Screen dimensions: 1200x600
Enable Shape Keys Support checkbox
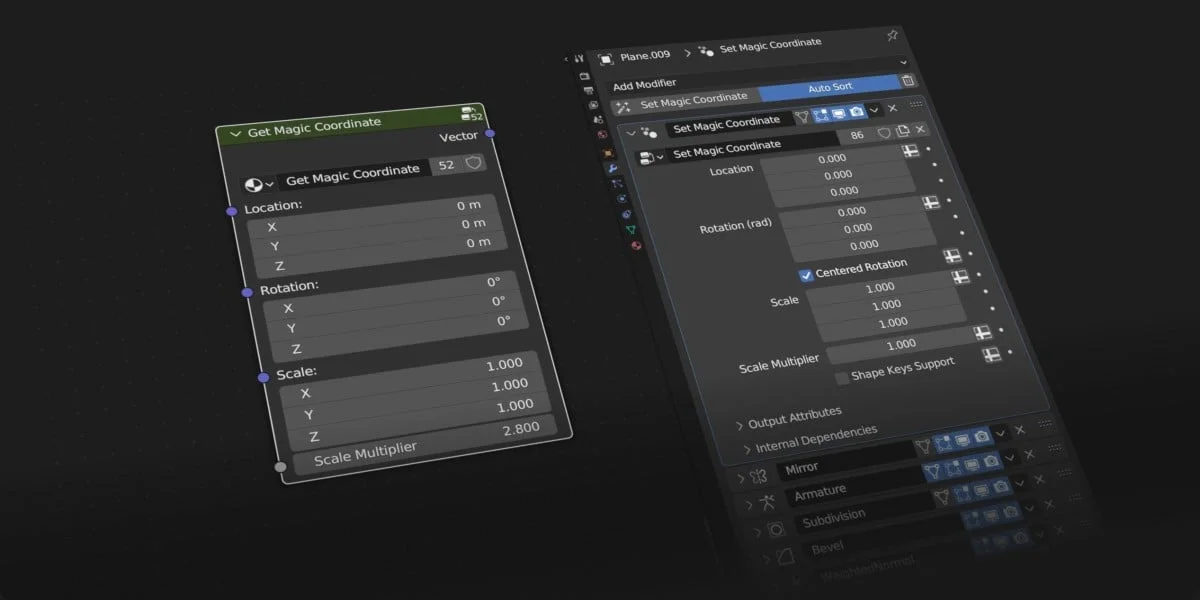point(842,377)
